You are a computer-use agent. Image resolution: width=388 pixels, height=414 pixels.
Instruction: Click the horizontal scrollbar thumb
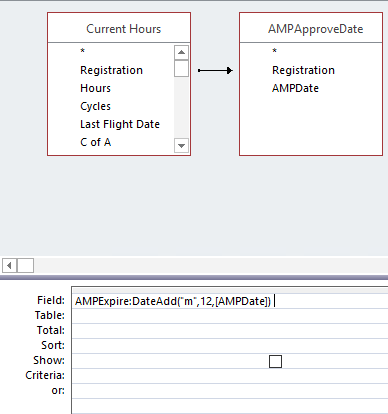pyautogui.click(x=25, y=266)
